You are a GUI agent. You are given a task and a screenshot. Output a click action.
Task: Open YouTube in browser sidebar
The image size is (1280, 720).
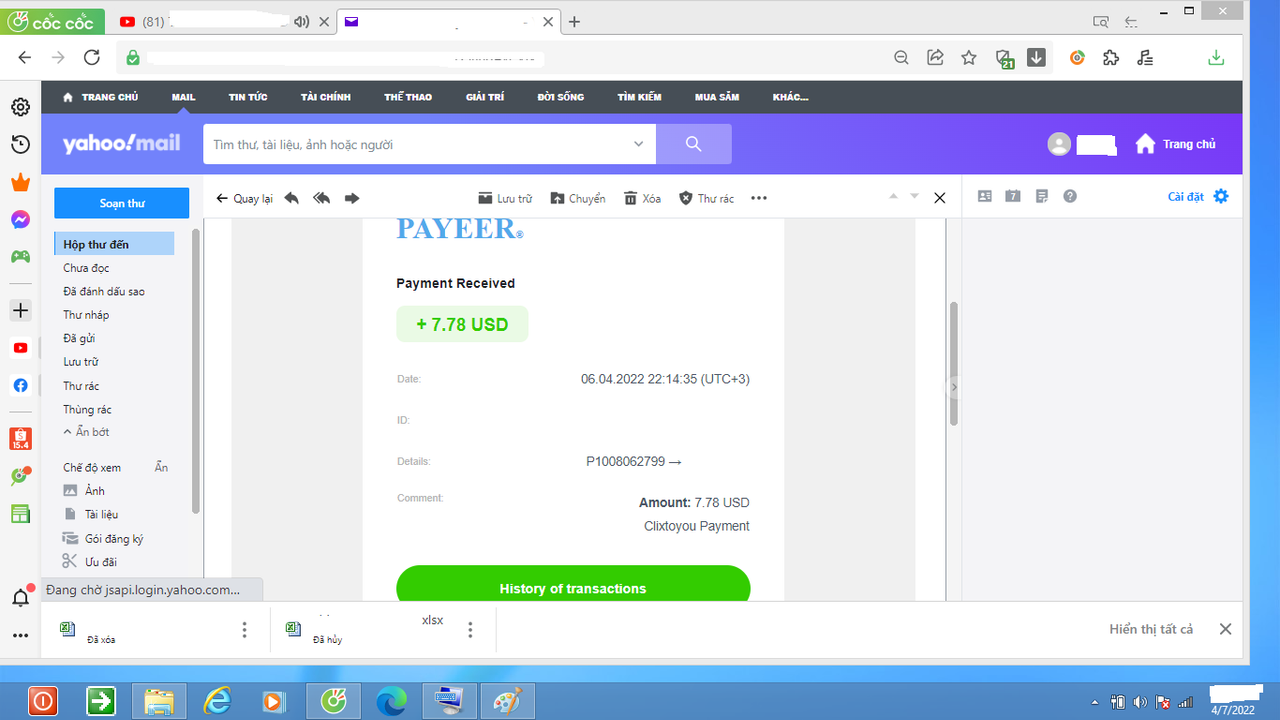point(20,348)
